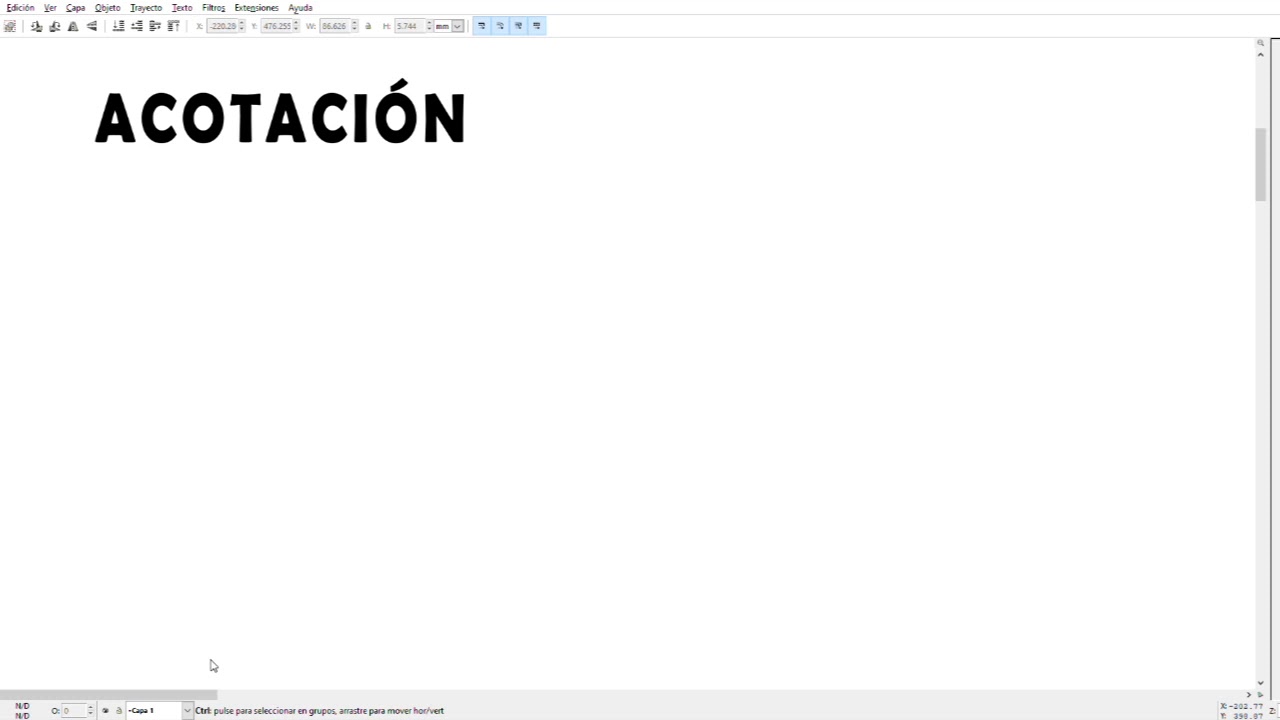
Task: Open the Filtros menu
Action: tap(214, 7)
